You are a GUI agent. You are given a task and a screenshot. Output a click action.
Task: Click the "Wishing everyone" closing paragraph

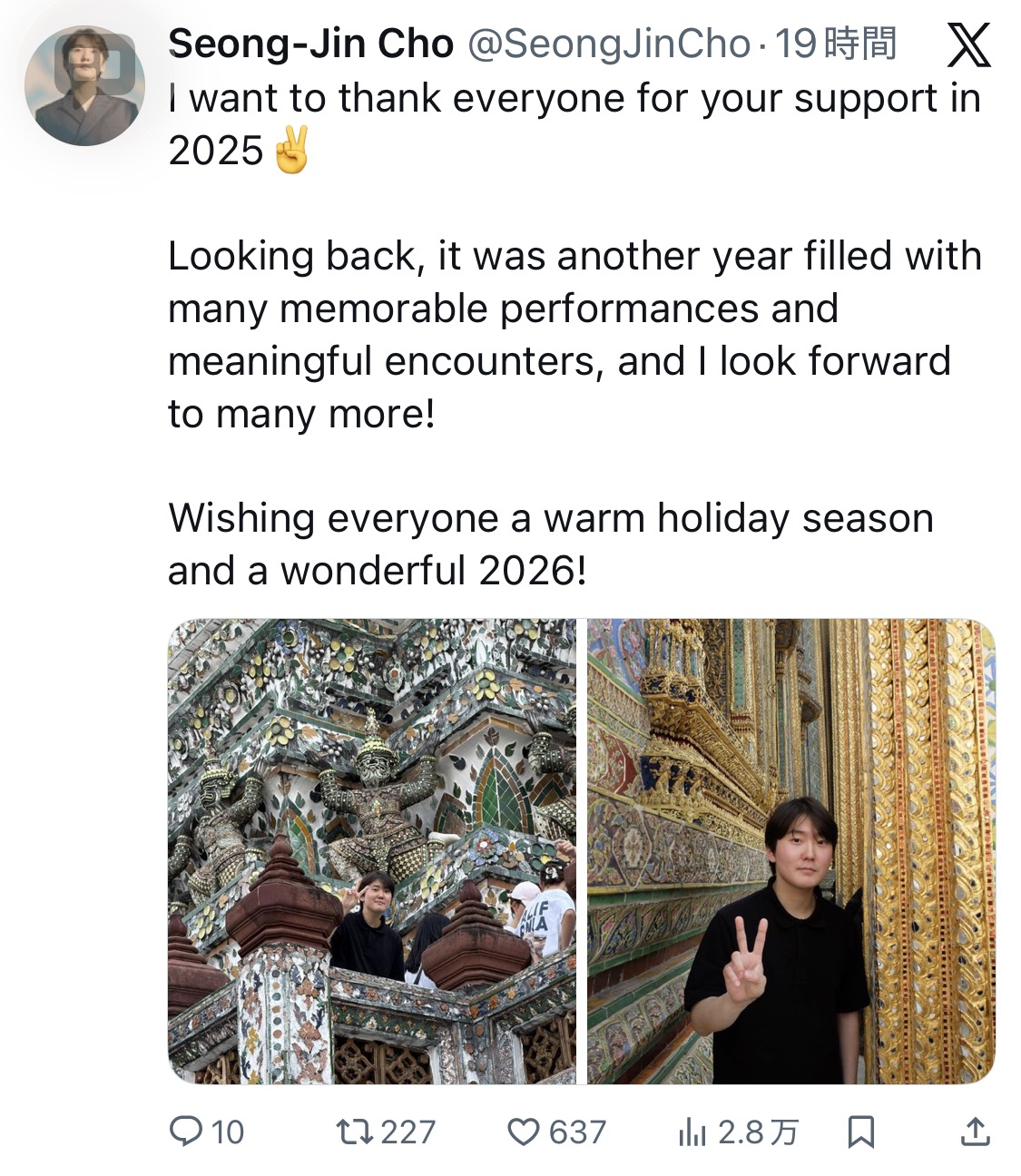point(550,544)
